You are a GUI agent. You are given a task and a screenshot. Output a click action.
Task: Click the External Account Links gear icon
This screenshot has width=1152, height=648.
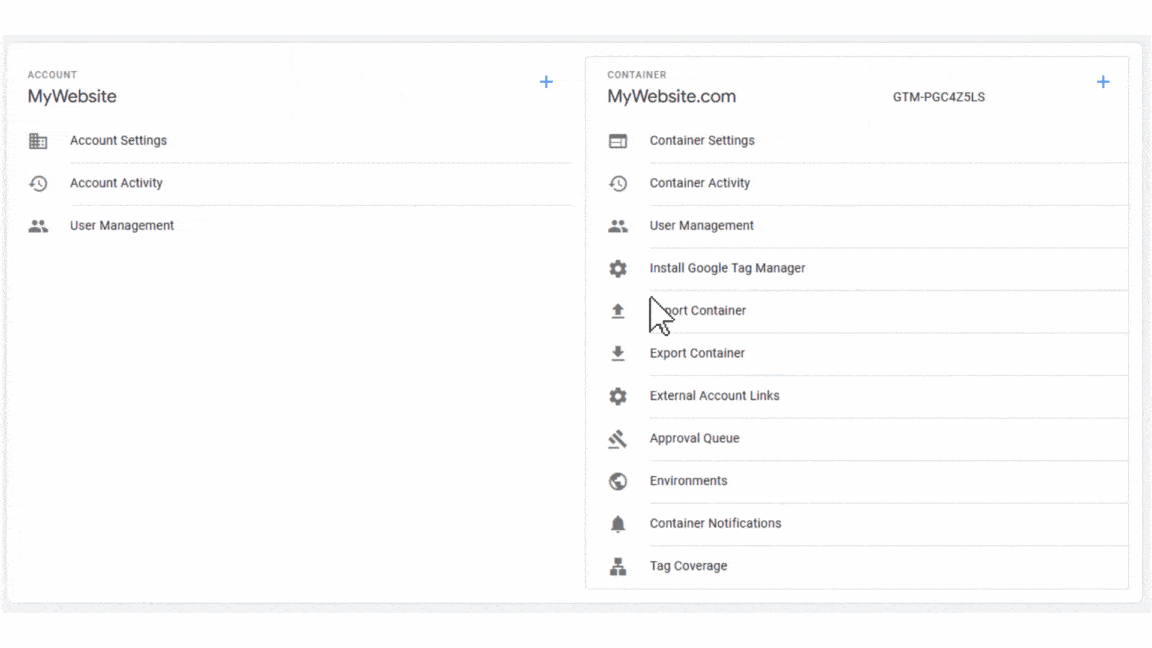point(618,397)
